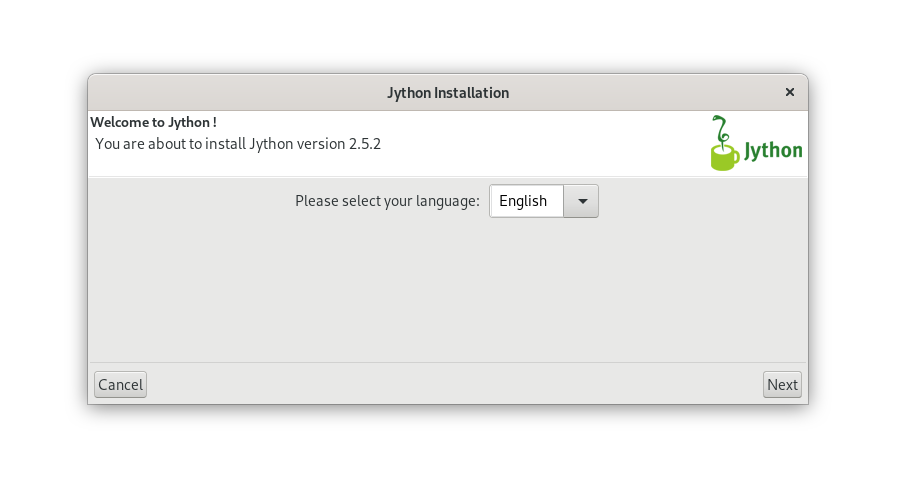The height and width of the screenshot is (488, 897).
Task: Click the Please select your language label
Action: [x=387, y=201]
